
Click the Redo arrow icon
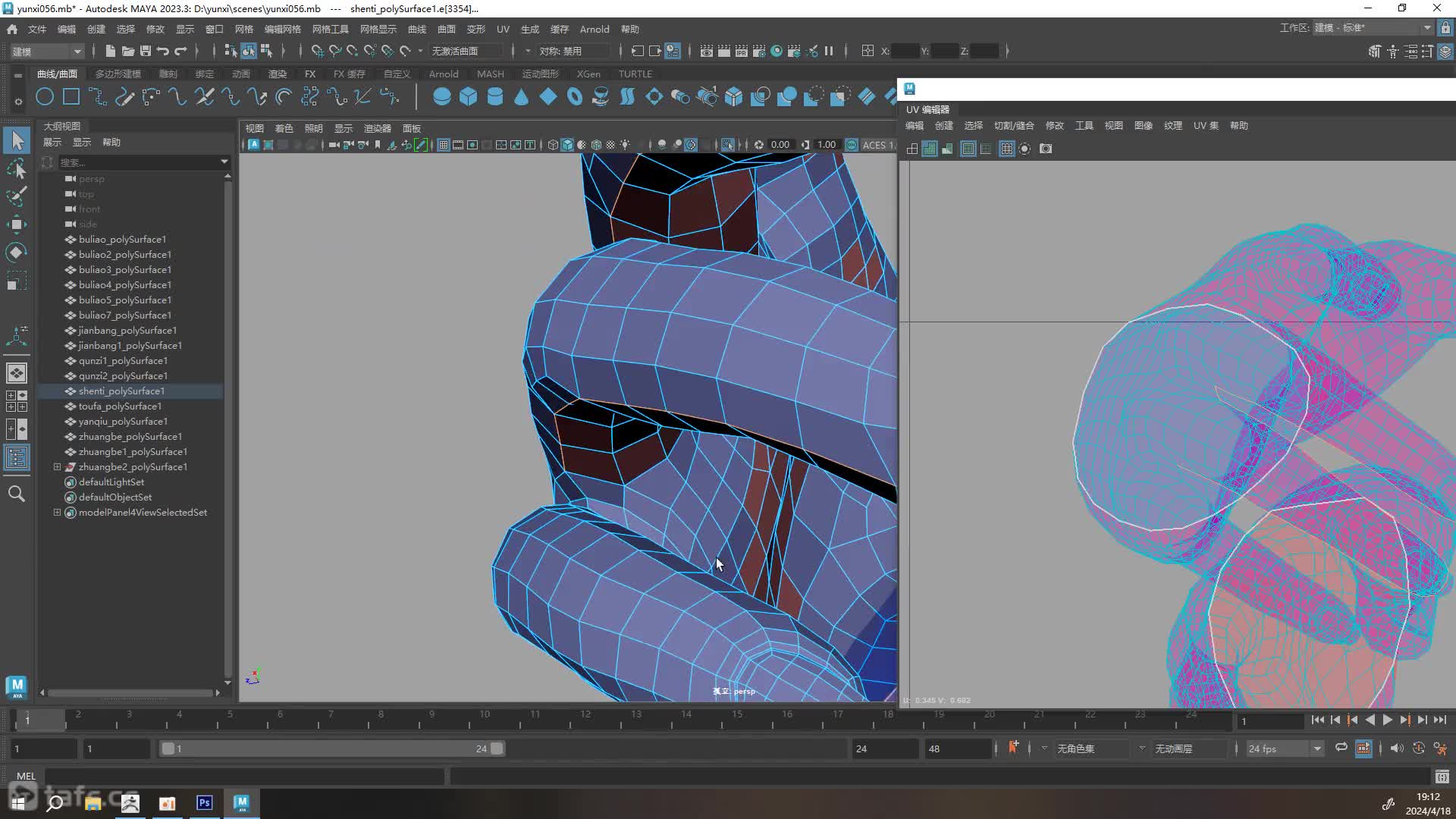click(x=180, y=51)
